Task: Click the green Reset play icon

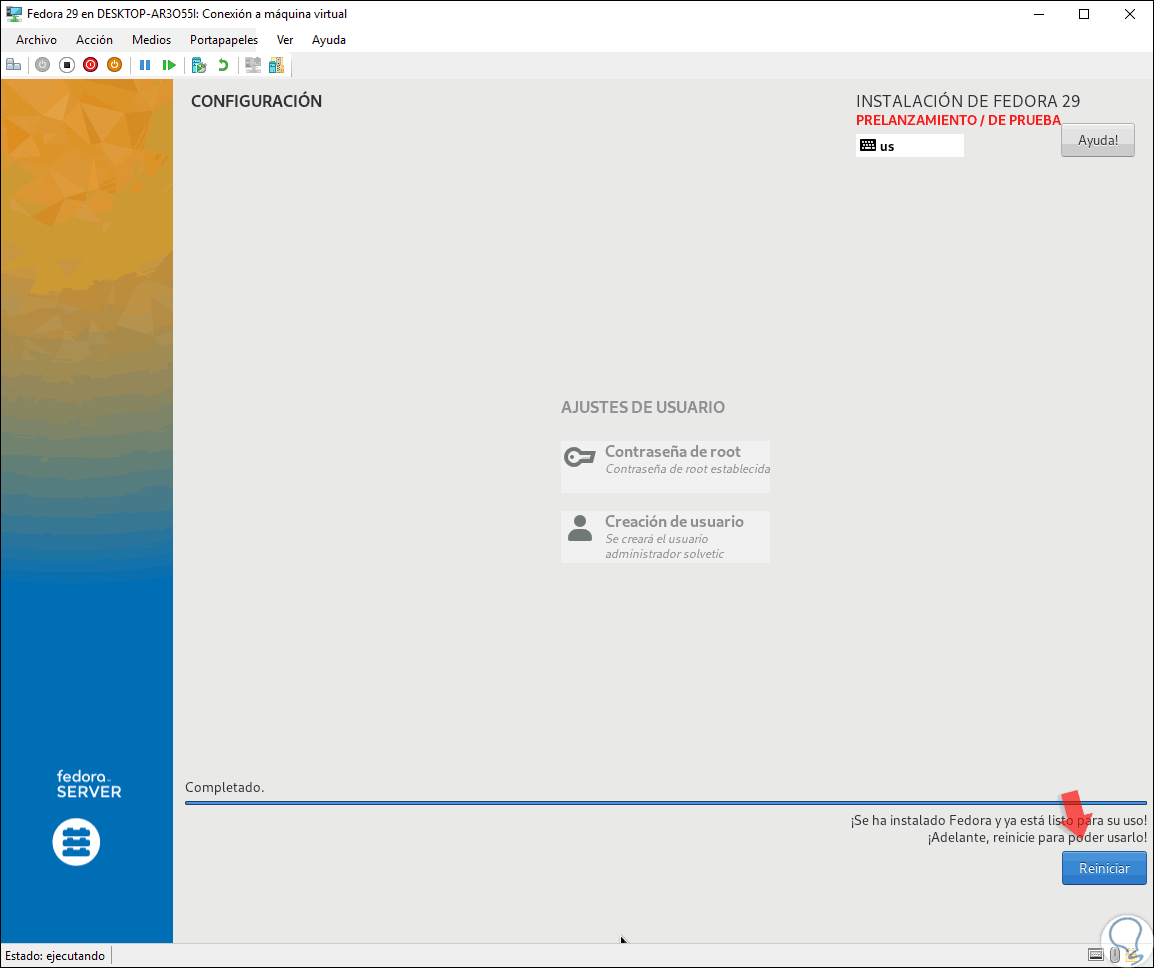Action: (x=169, y=65)
